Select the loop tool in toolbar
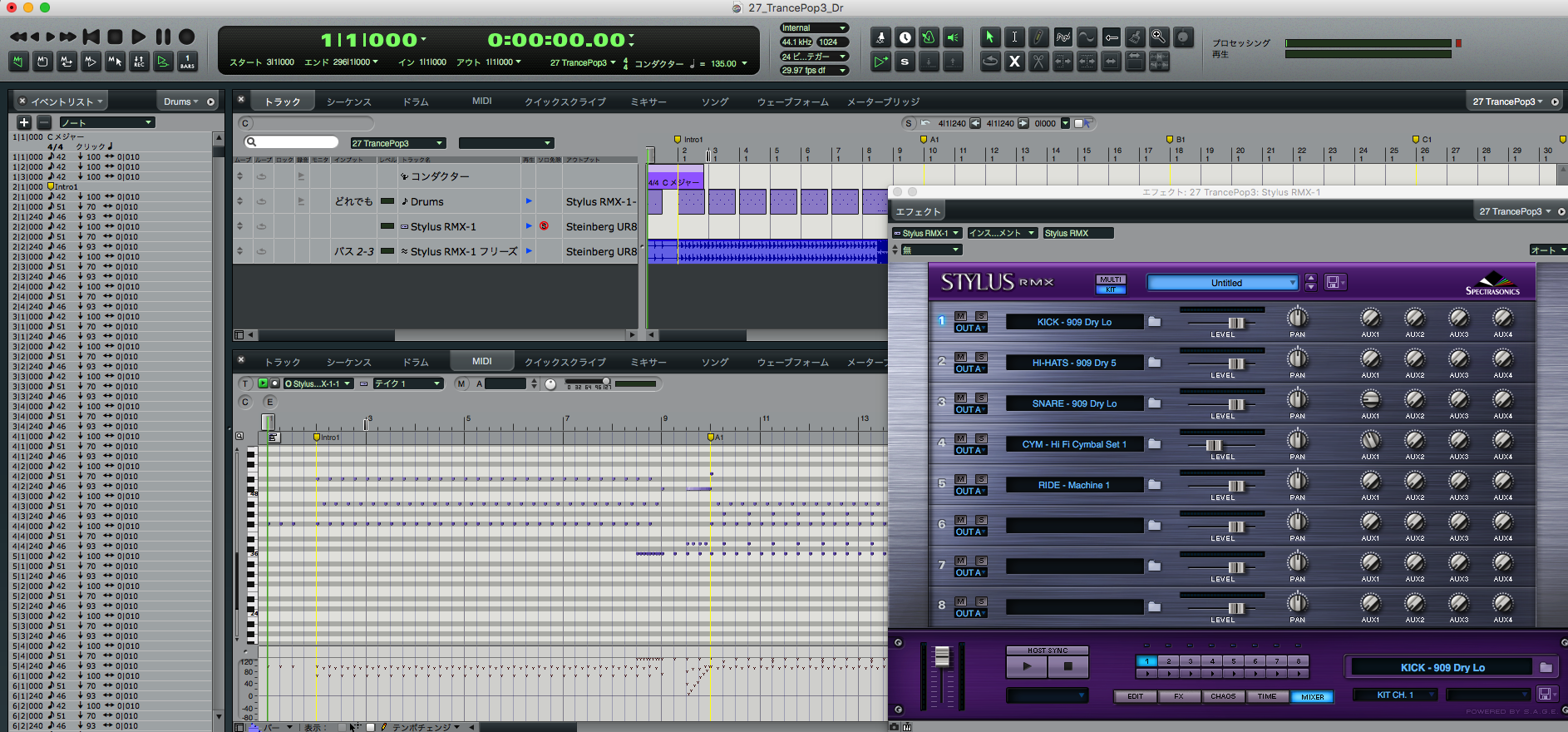 [989, 61]
